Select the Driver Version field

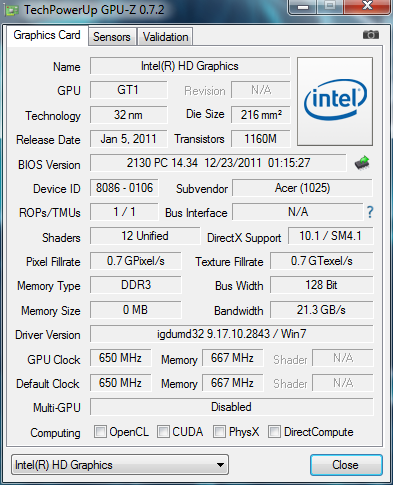coord(231,334)
